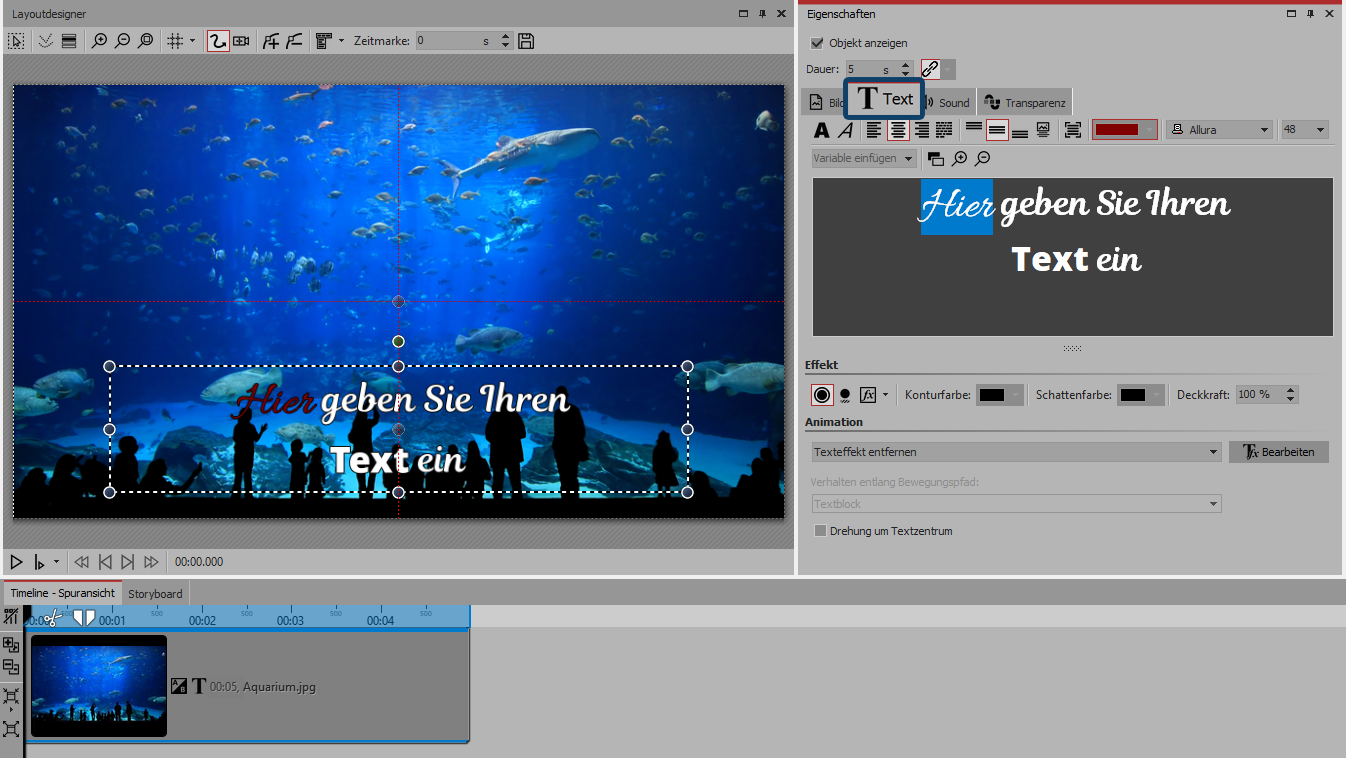This screenshot has width=1346, height=758.
Task: Click the save icon beside Zeitmarke
Action: point(527,41)
